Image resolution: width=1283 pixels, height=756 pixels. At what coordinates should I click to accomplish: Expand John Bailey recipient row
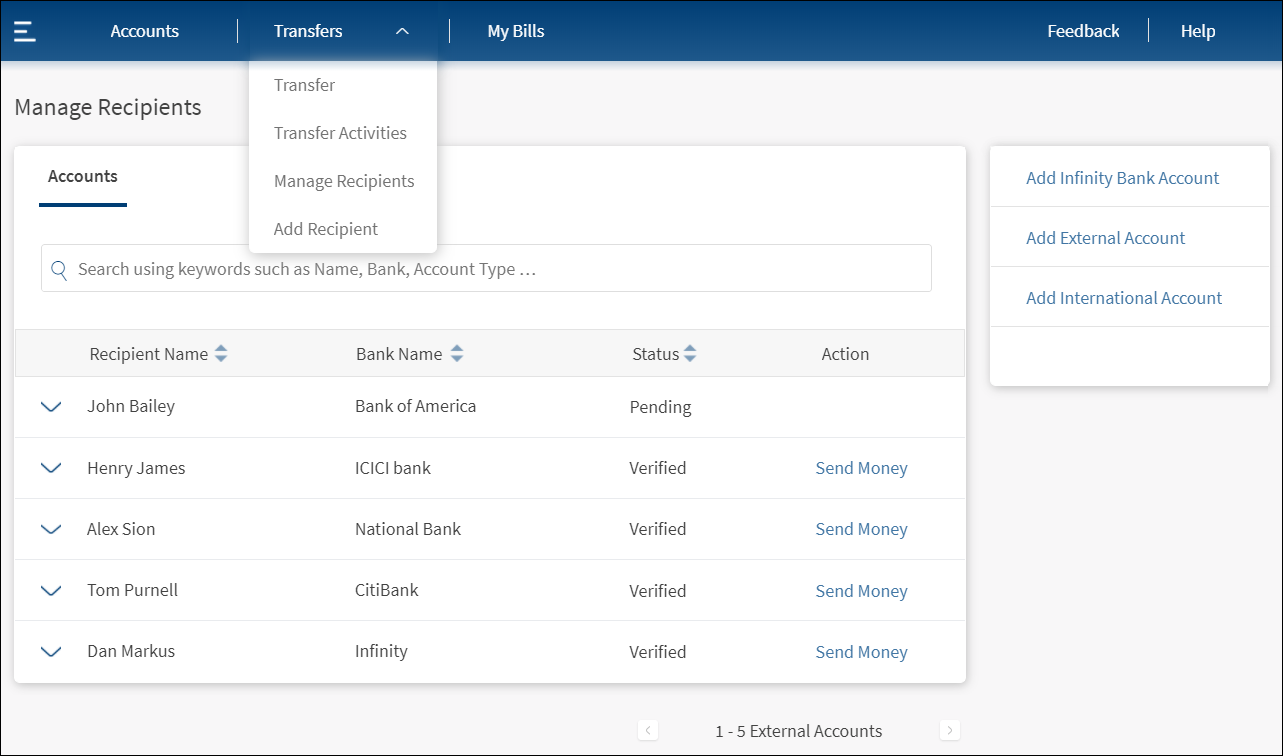click(x=50, y=407)
